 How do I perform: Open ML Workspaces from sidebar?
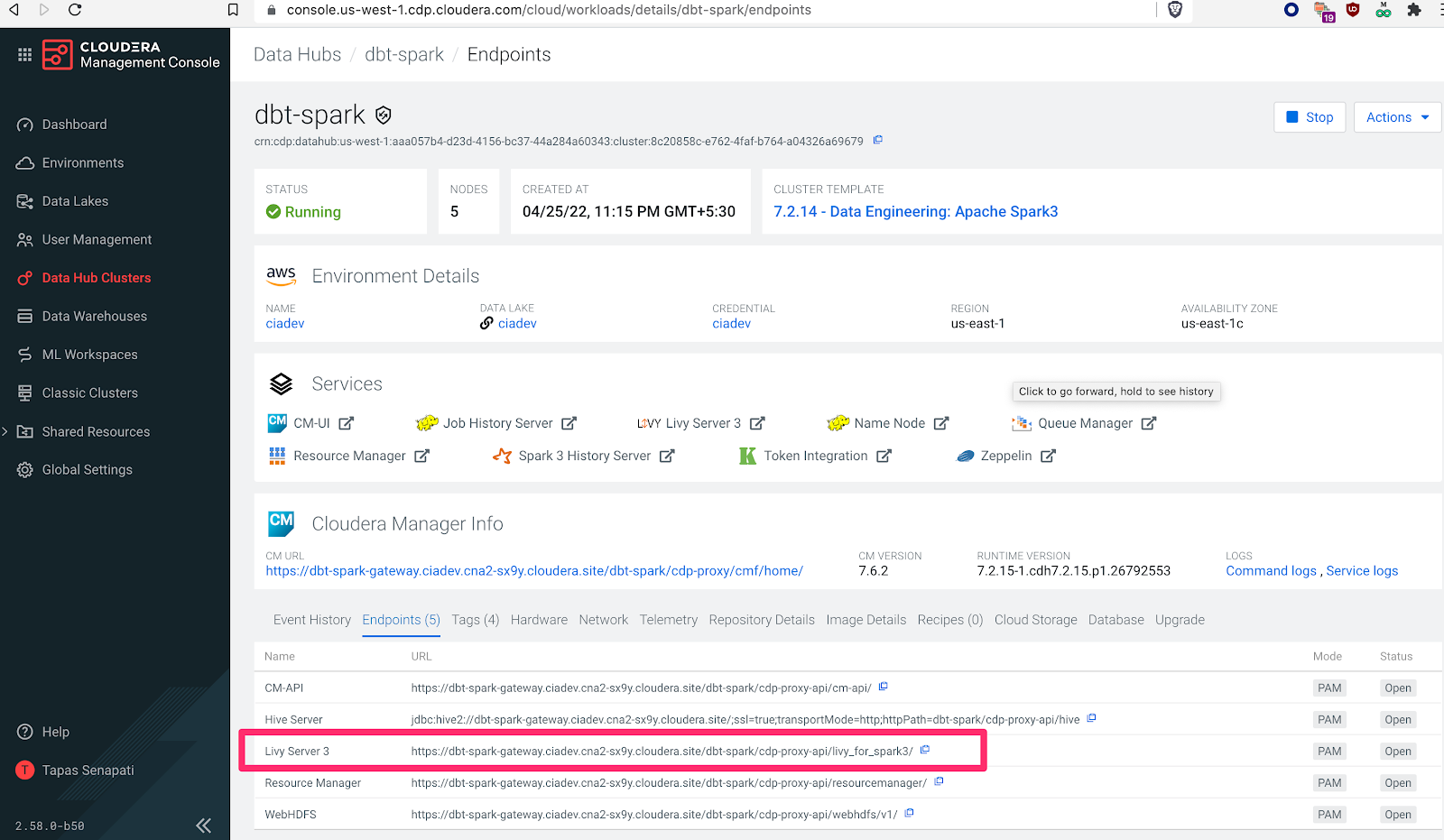click(24, 354)
